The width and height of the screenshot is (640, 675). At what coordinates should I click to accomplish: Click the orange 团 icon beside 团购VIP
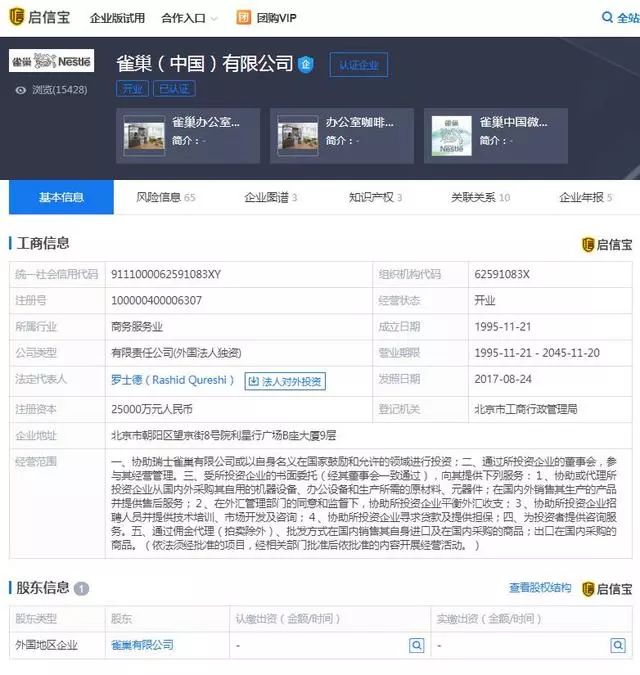[243, 18]
